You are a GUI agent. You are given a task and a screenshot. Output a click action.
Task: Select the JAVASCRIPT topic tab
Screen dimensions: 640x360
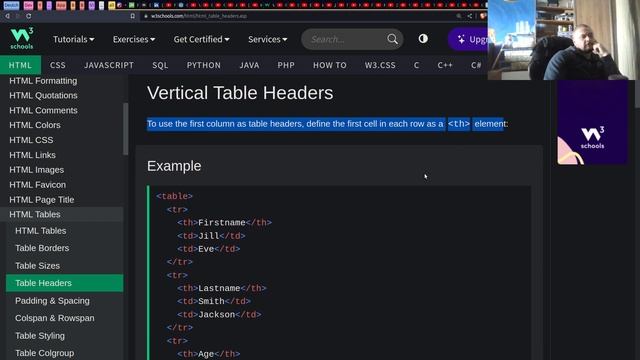(109, 65)
